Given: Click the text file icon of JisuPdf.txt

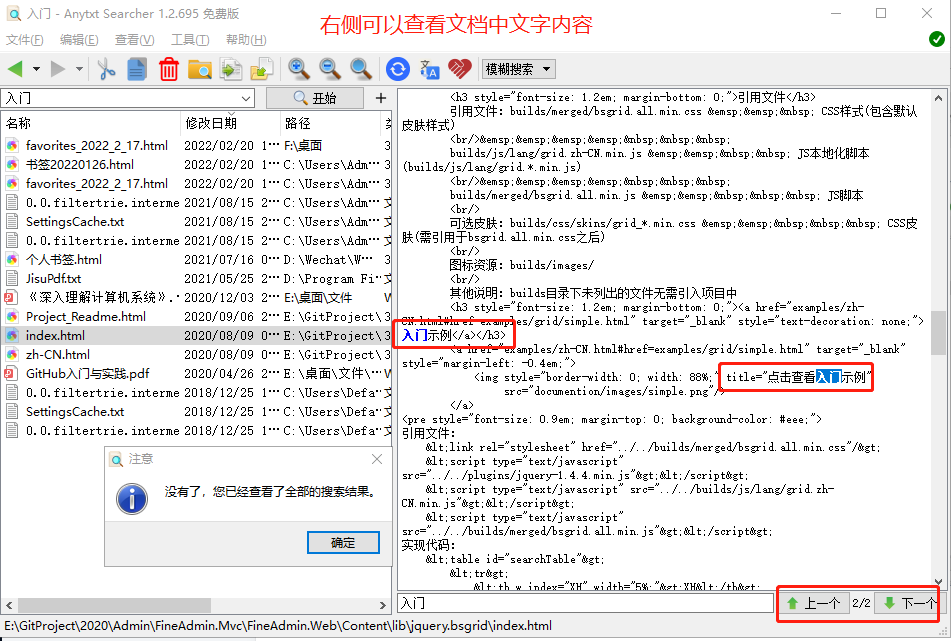Looking at the screenshot, I should point(12,278).
